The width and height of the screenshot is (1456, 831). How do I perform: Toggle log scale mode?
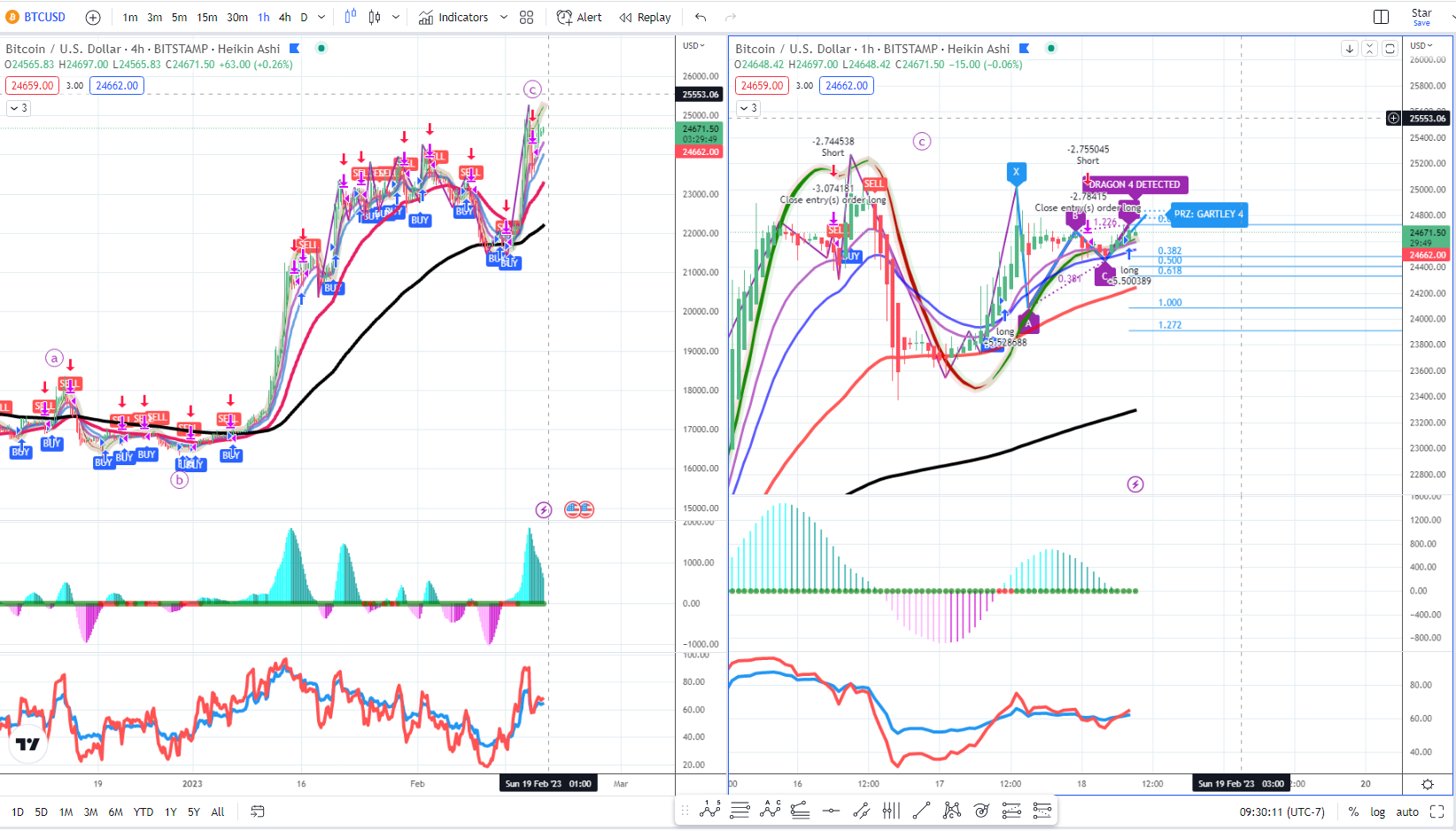pyautogui.click(x=1377, y=812)
